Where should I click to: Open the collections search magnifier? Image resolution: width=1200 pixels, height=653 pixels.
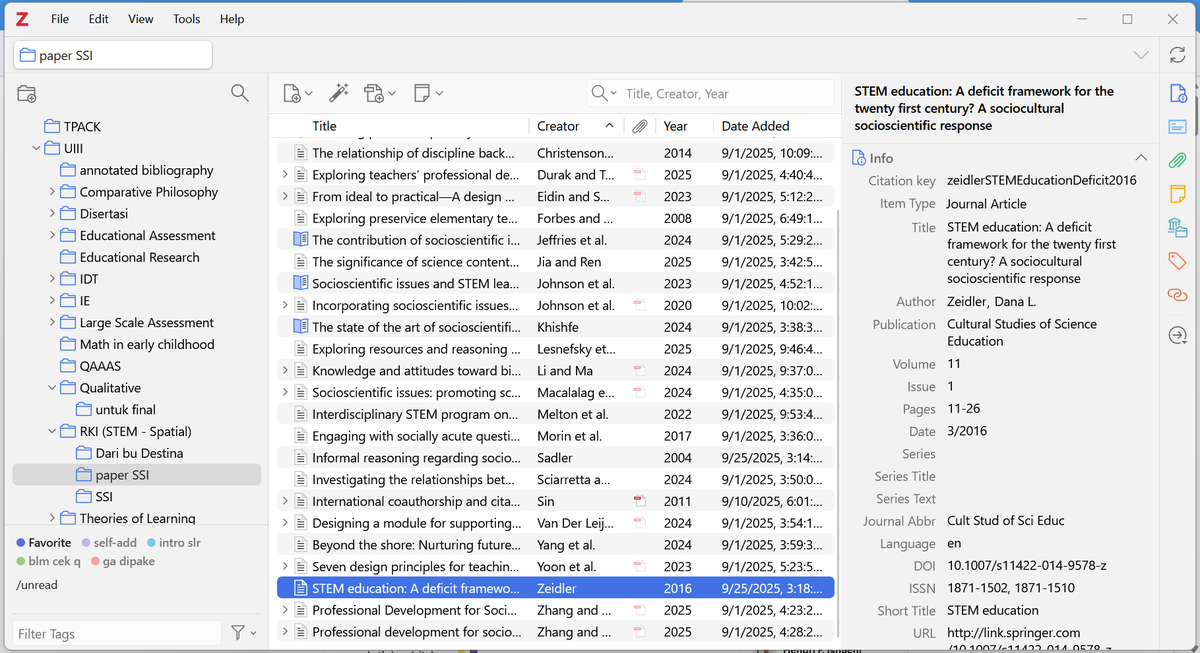coord(240,93)
